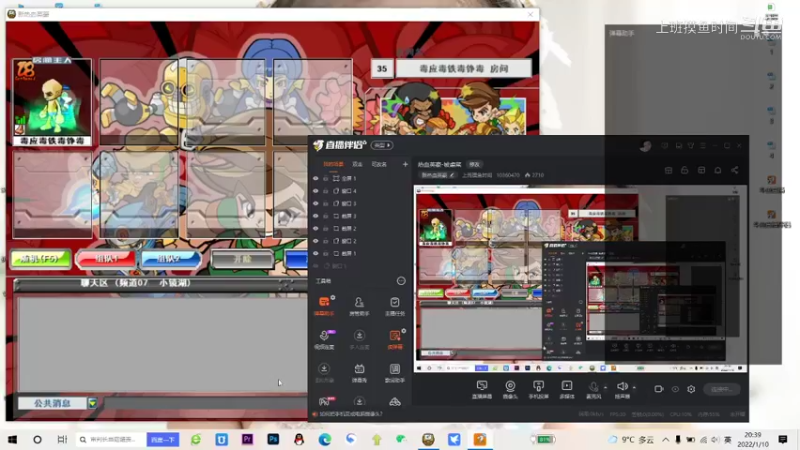Open the 数据助手 tool icon
The width and height of the screenshot is (800, 450).
[x=394, y=373]
